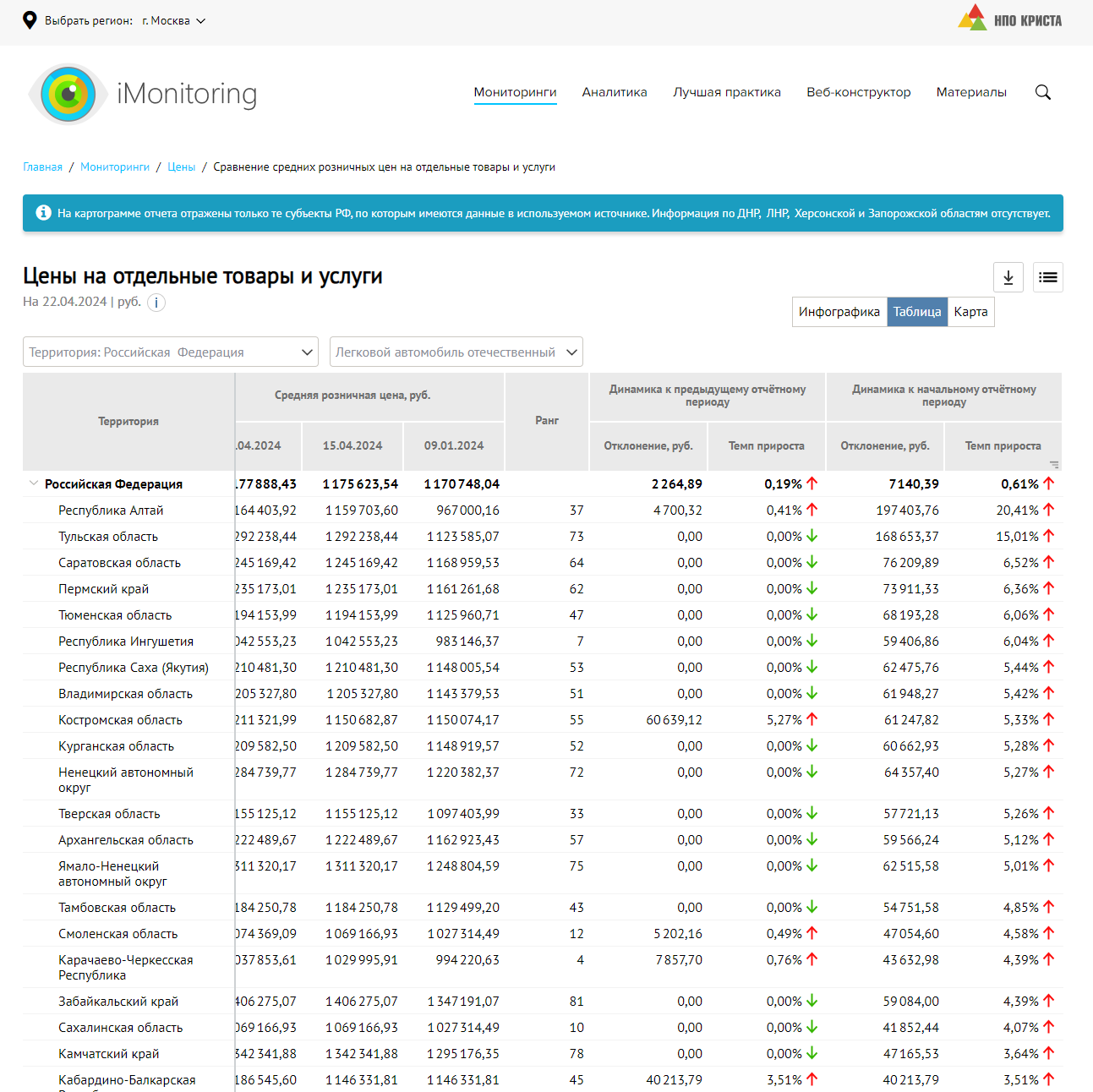Open the Аналитика menu item
The width and height of the screenshot is (1093, 1092).
point(615,92)
